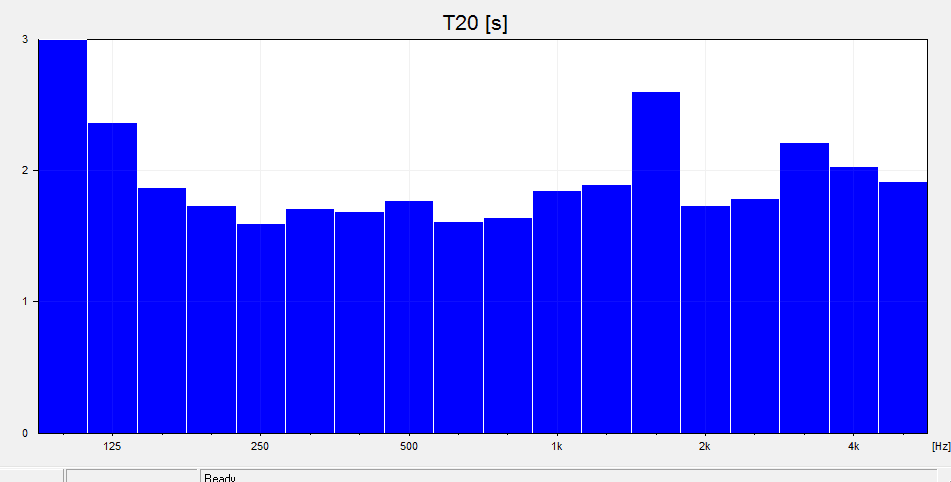
Task: Click the y-axis value 2 label
Action: [25, 171]
